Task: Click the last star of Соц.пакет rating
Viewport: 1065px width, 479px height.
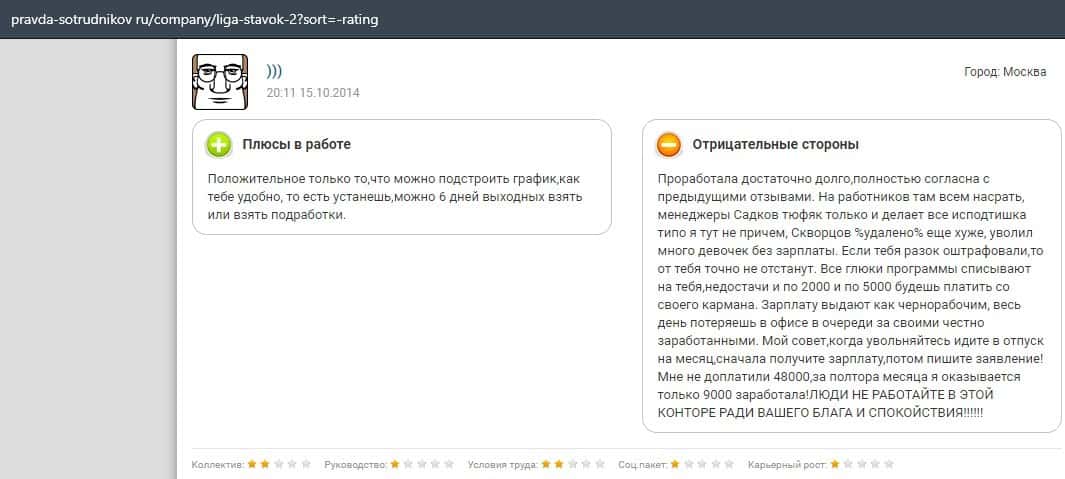Action: (x=729, y=465)
